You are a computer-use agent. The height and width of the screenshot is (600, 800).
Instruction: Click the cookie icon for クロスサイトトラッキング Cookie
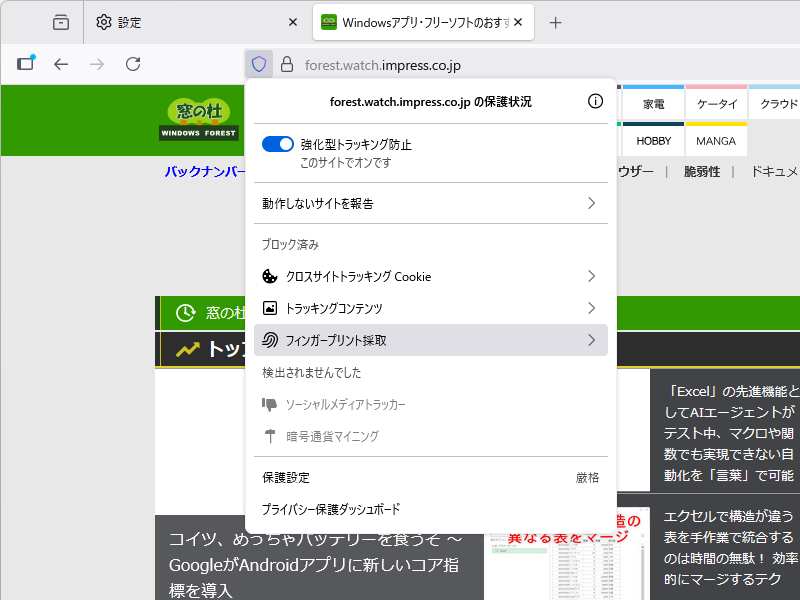coord(269,276)
